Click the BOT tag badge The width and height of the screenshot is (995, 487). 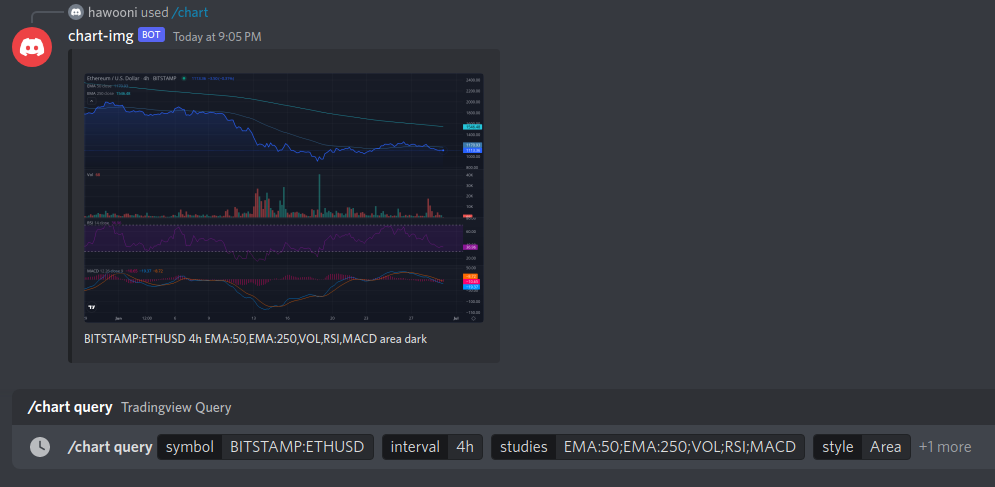click(151, 35)
